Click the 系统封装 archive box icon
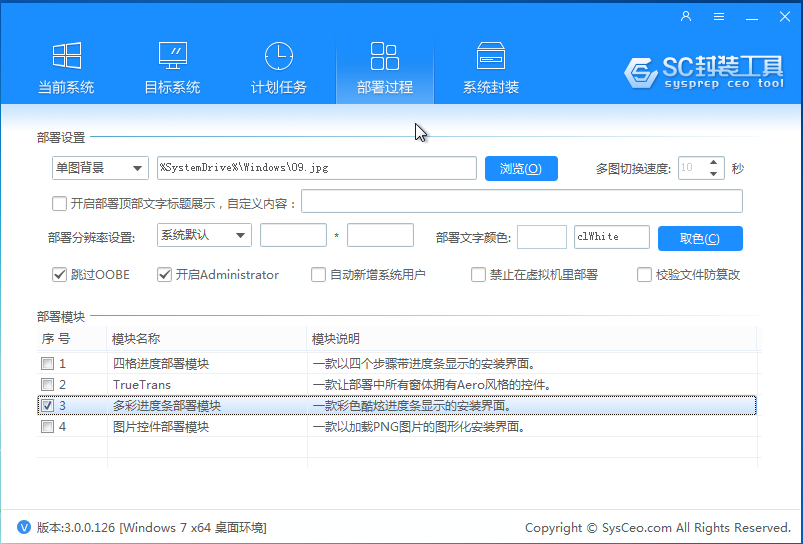 click(x=491, y=55)
